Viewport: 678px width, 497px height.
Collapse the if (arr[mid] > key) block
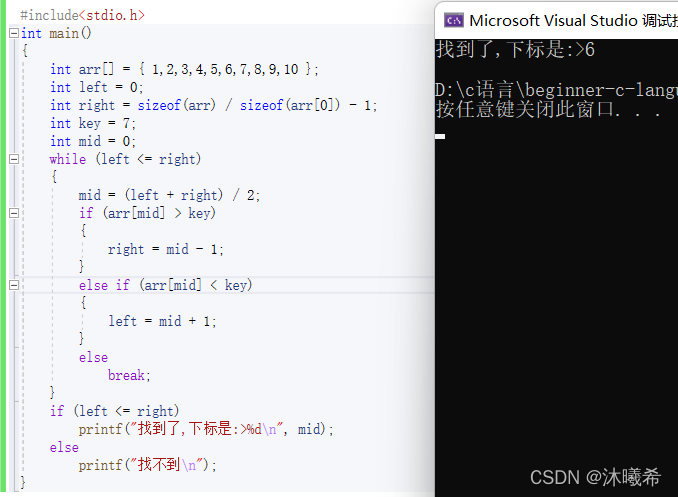(14, 213)
